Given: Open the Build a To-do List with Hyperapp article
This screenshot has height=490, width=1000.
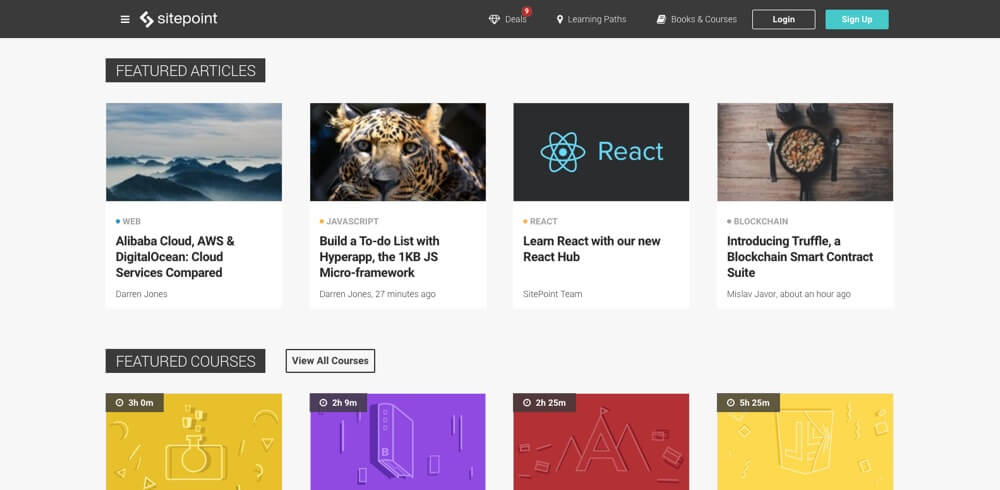Looking at the screenshot, I should click(379, 256).
